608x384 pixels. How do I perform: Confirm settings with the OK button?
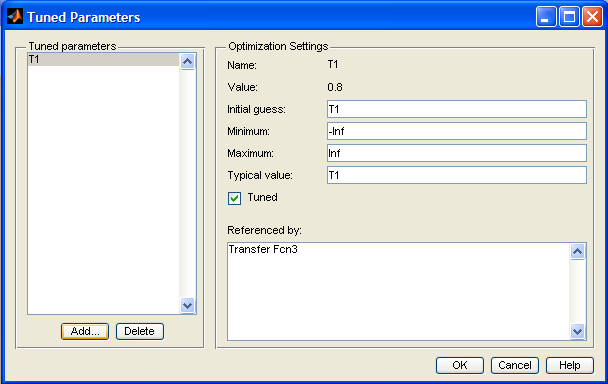[x=460, y=365]
